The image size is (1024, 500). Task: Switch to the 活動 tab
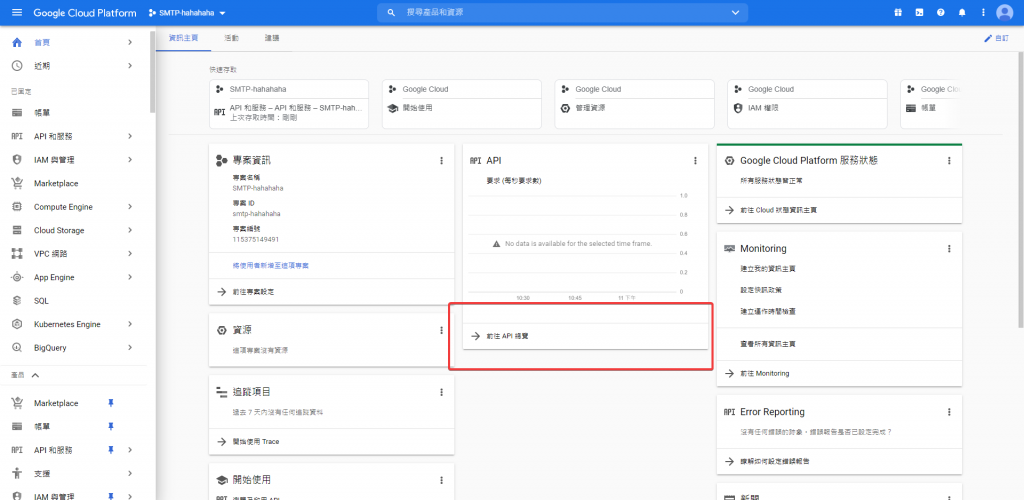click(231, 39)
